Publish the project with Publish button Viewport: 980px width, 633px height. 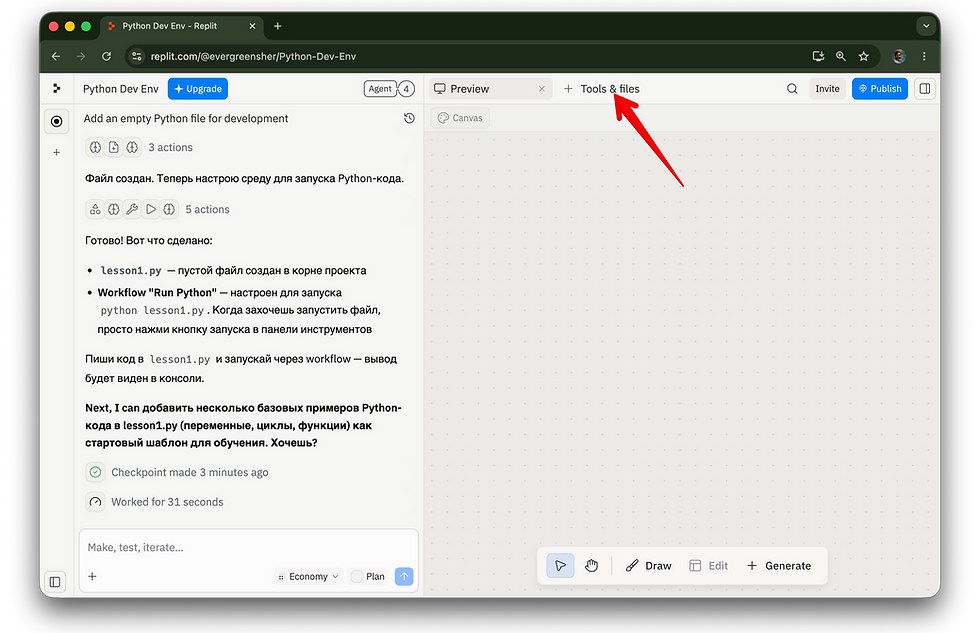click(x=879, y=89)
